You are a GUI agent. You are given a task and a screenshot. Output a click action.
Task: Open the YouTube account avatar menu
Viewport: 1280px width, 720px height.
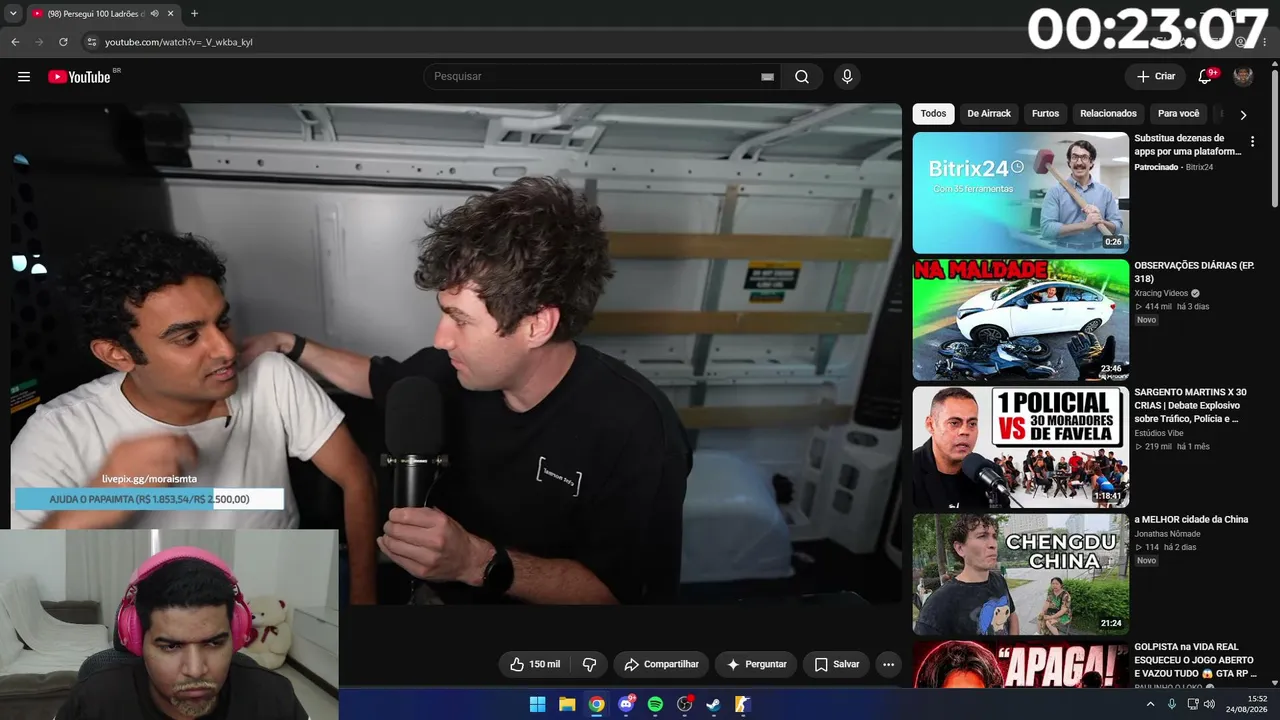(x=1243, y=77)
